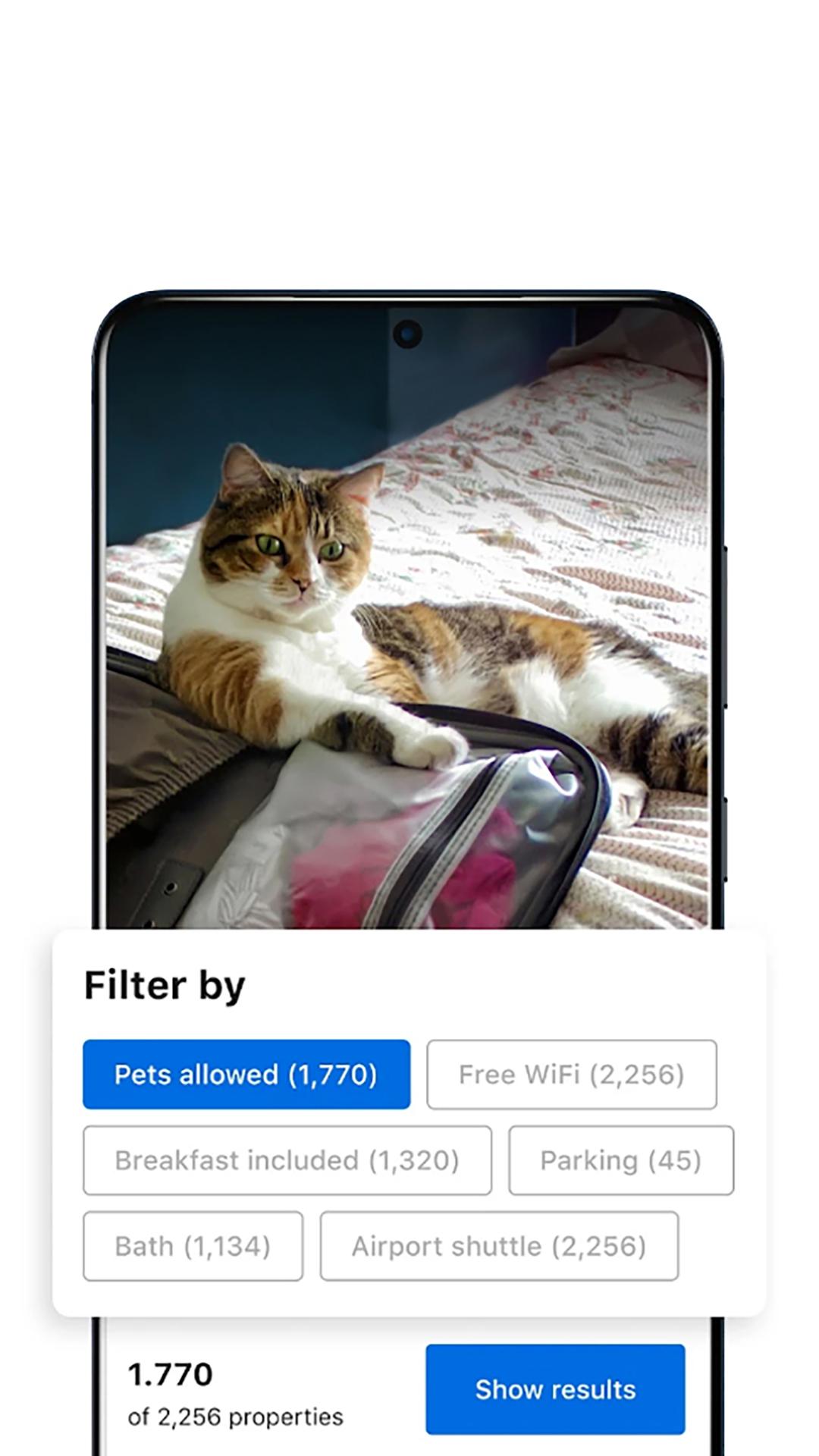Tap the 1.770 matching count
The width and height of the screenshot is (819, 1456).
[x=170, y=1374]
